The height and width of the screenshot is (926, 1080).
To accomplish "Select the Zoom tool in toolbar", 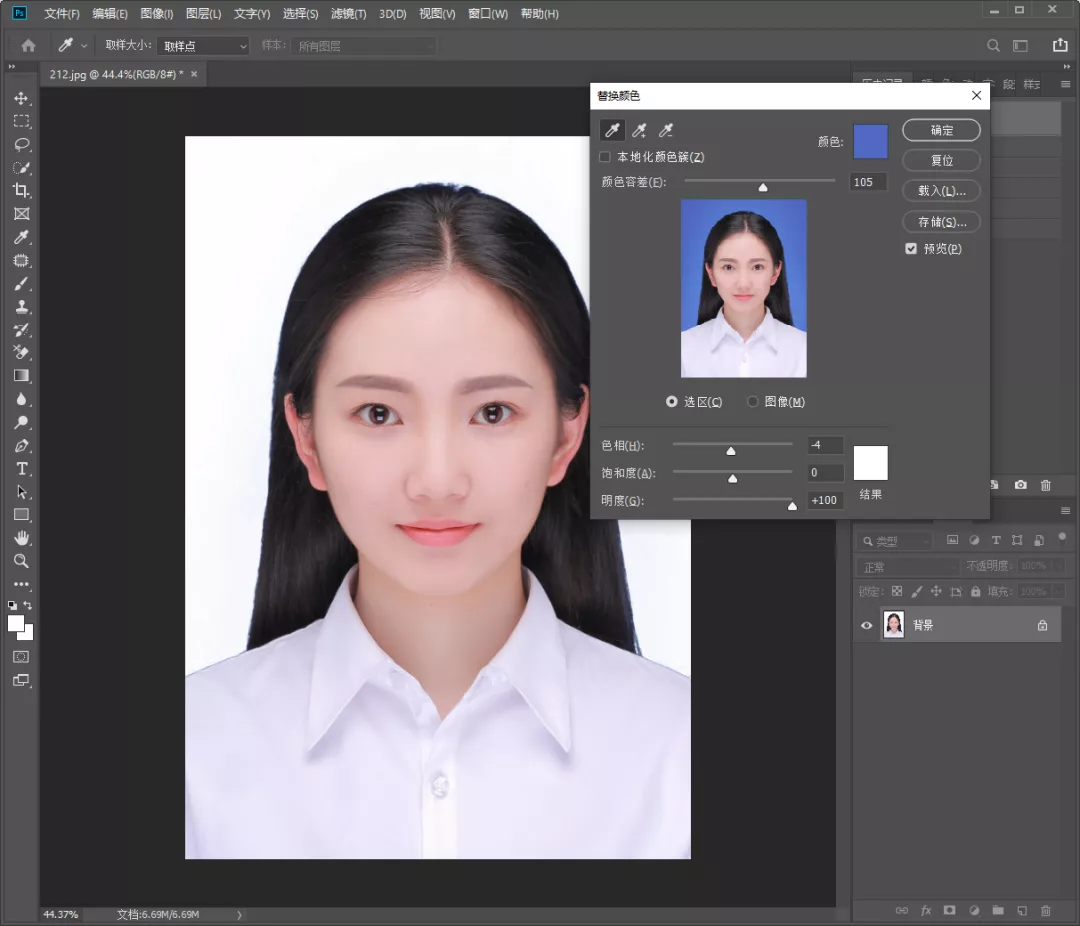I will 21,561.
